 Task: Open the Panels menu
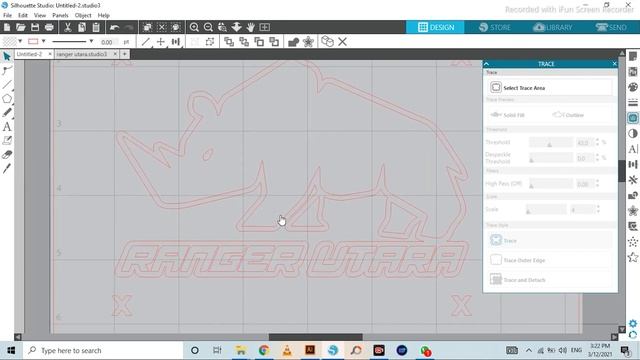[x=60, y=15]
